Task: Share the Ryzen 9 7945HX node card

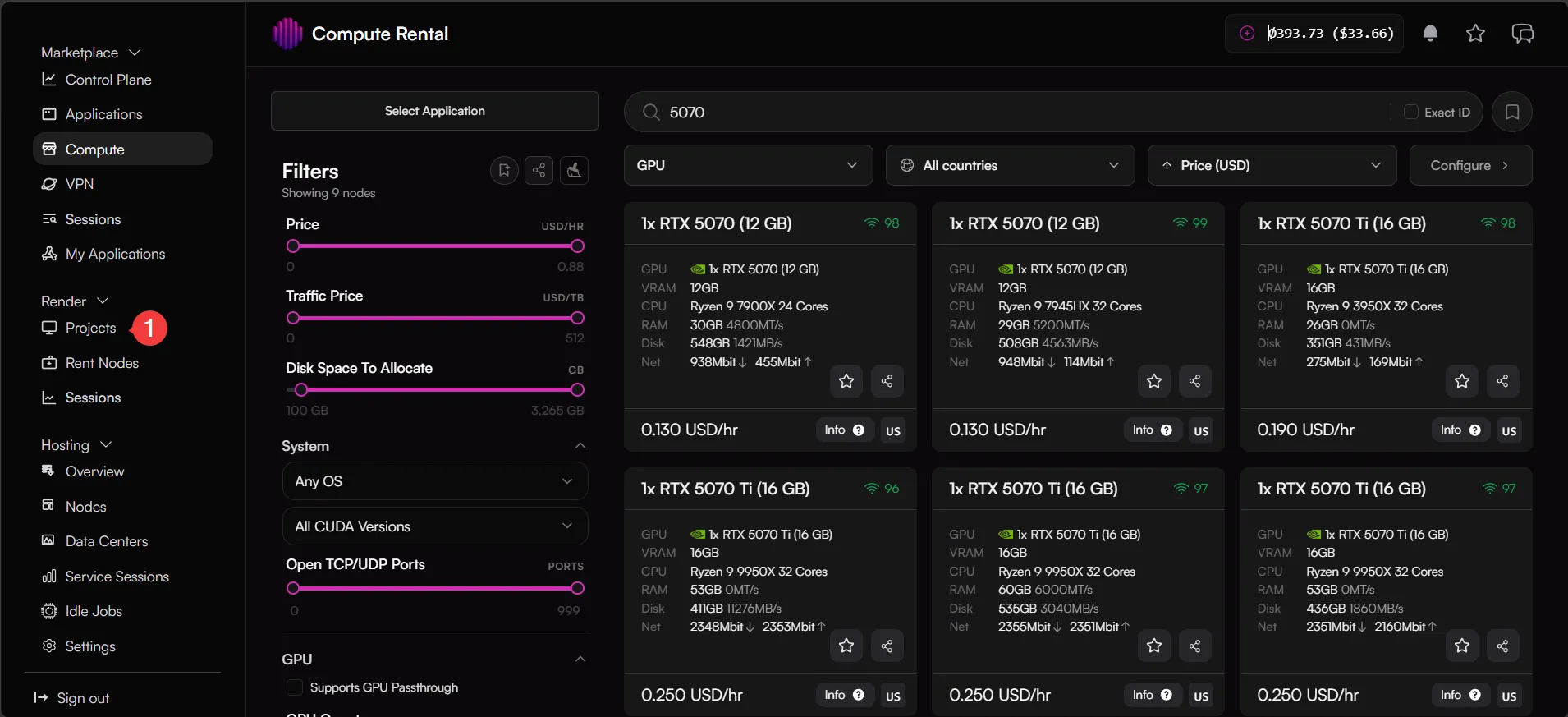Action: click(1194, 381)
